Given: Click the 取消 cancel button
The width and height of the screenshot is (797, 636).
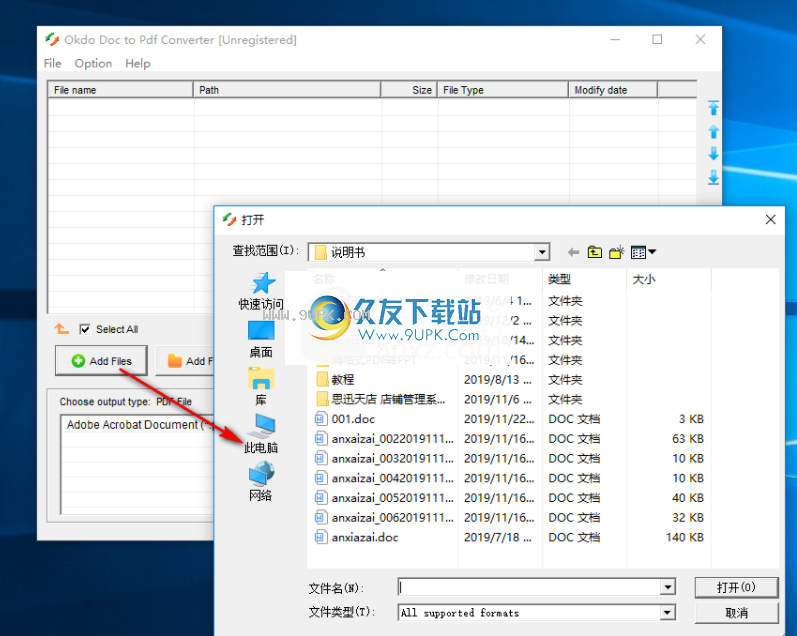Looking at the screenshot, I should tap(736, 613).
